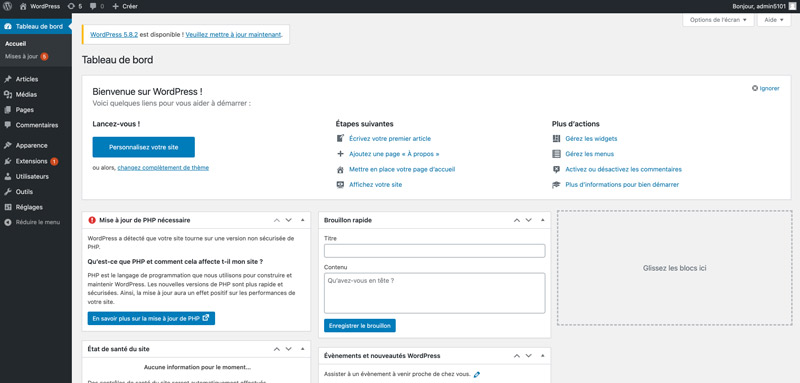
Task: Click the media icon beside Médias
Action: pyautogui.click(x=8, y=94)
